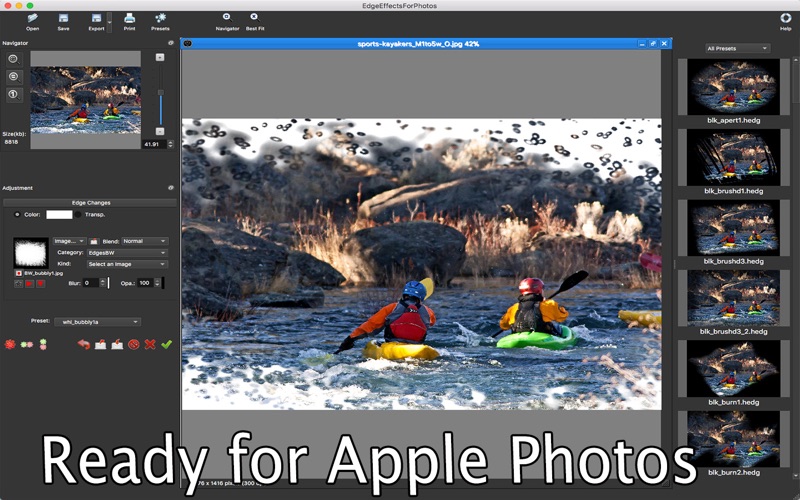Click the Opa. value stepper arrows
This screenshot has height=500, width=800.
coord(157,283)
